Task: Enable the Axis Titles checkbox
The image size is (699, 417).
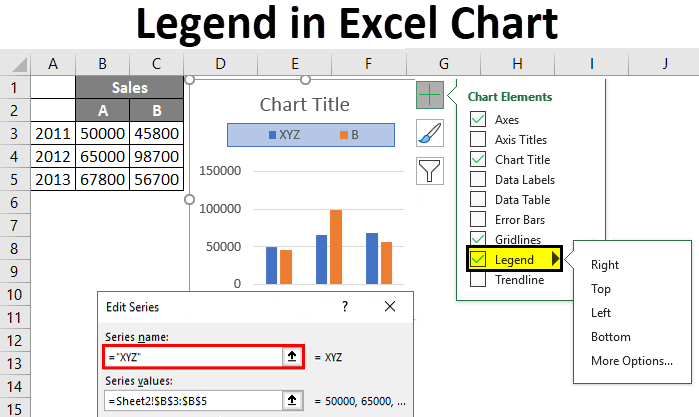Action: [478, 139]
